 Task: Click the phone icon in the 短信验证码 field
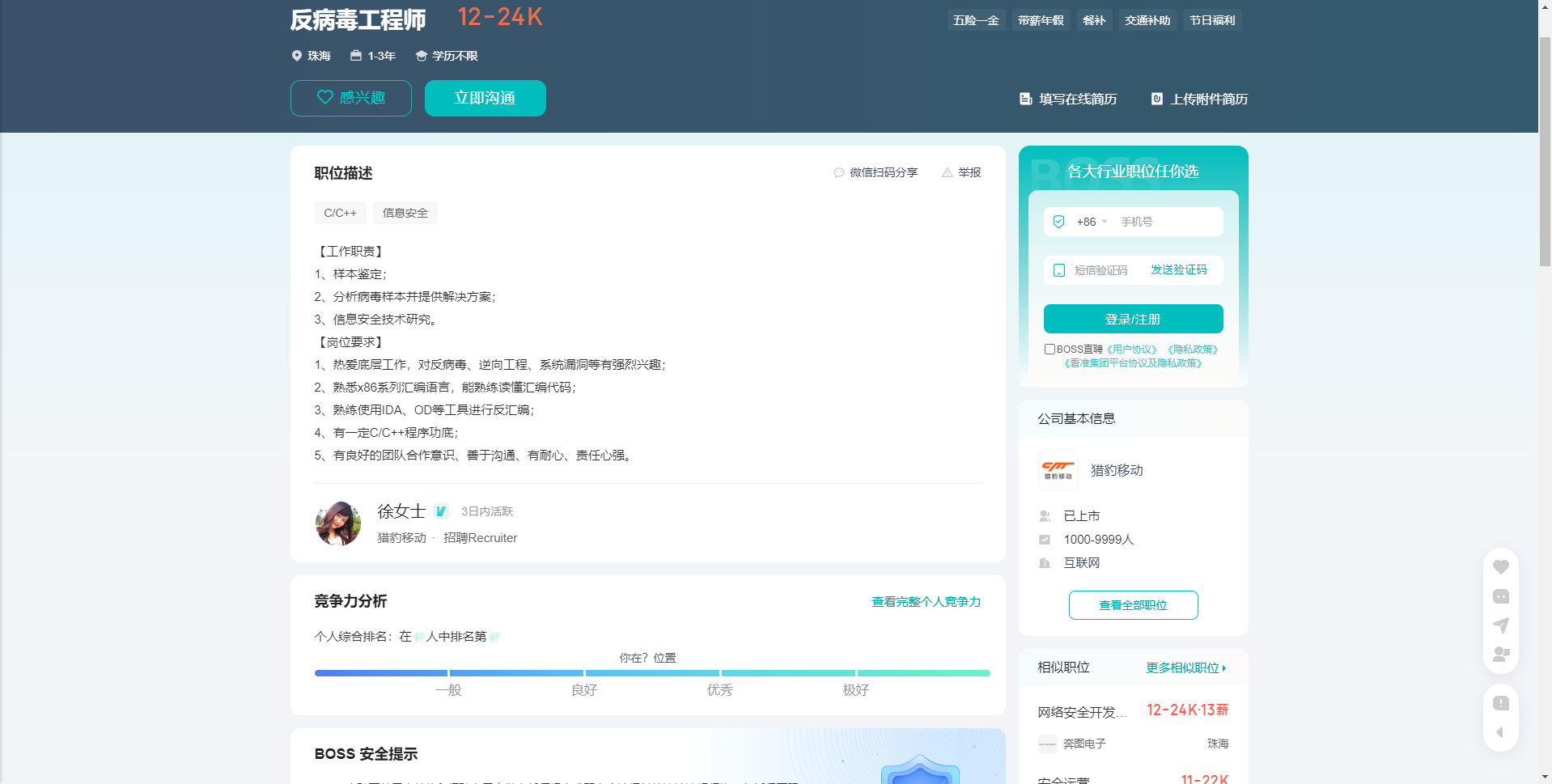pyautogui.click(x=1058, y=270)
